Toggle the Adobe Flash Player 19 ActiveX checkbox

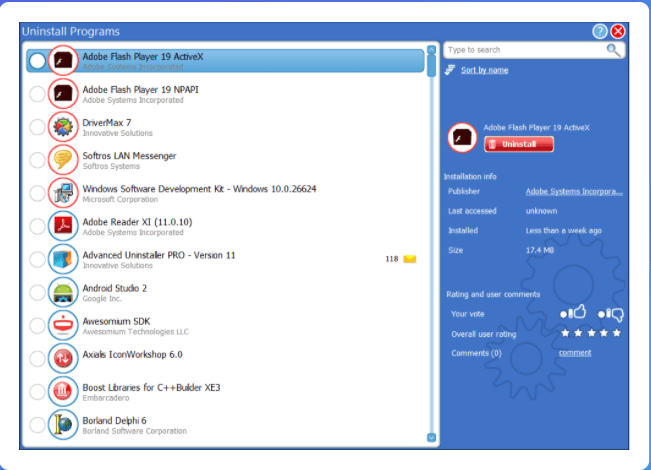tap(37, 61)
